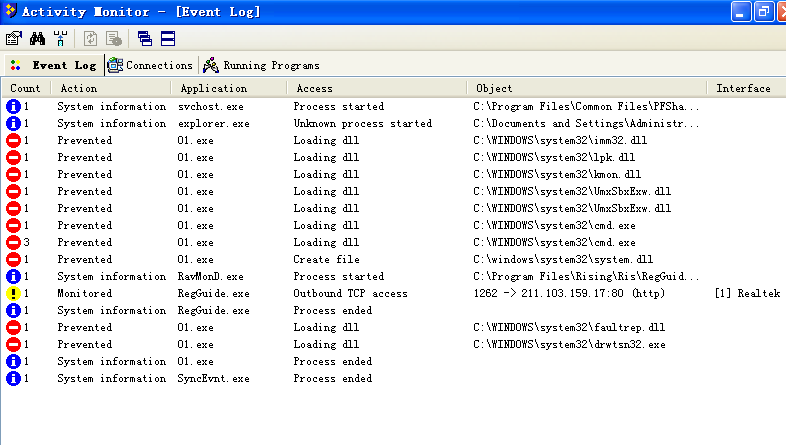This screenshot has height=445, width=786.
Task: Restore down the Activity Monitor window
Action: [x=764, y=12]
